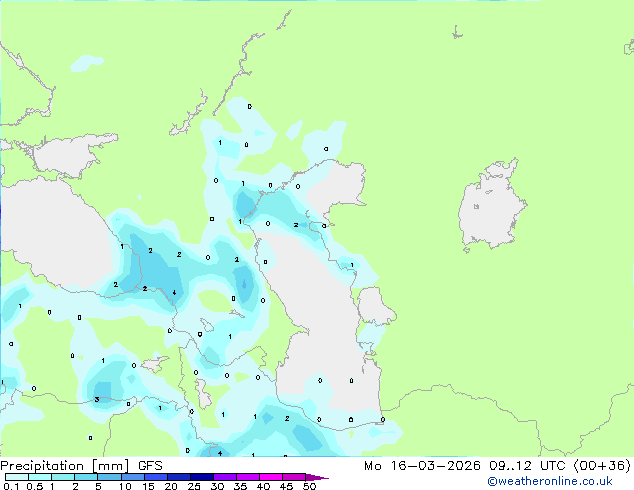634x490 pixels.
Task: Click the '45' legend scale label
Action: pyautogui.click(x=286, y=486)
